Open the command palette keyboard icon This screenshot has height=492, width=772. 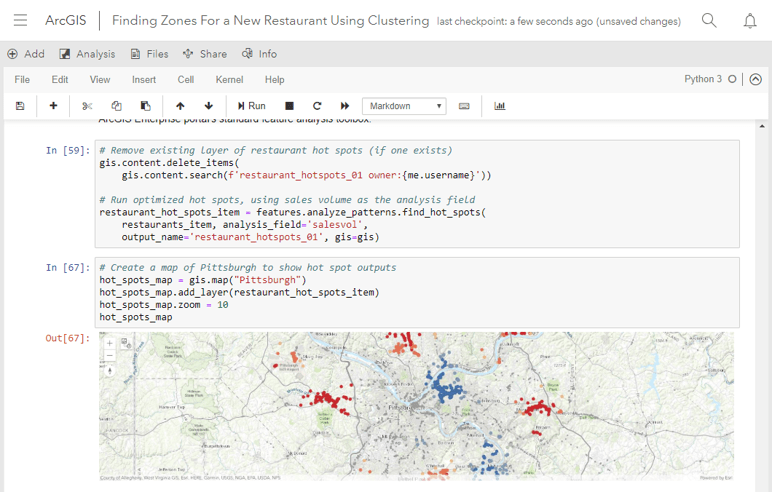[464, 106]
